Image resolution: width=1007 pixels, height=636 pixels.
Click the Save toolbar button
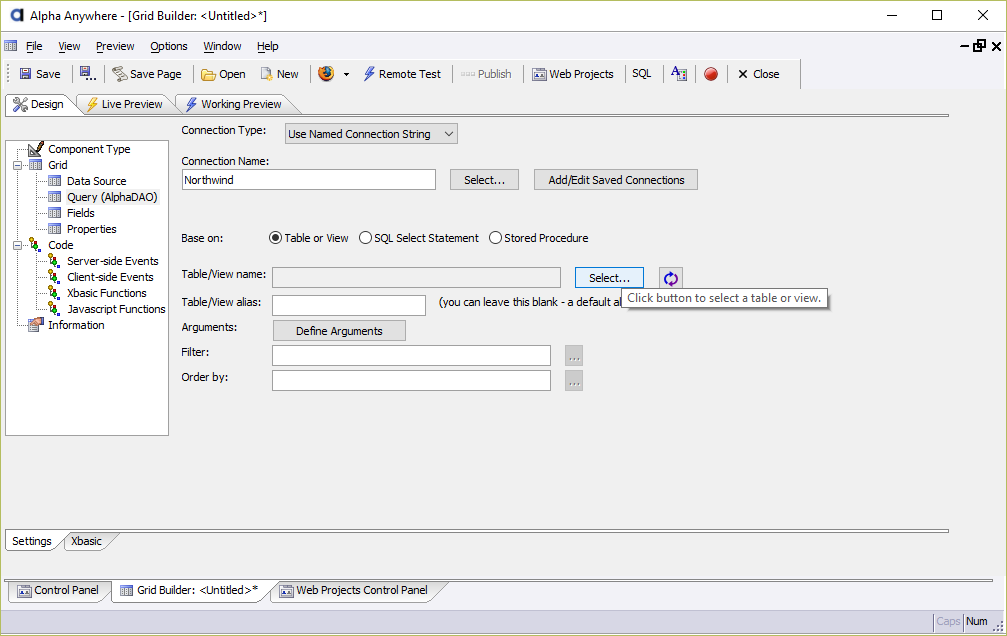(x=40, y=74)
